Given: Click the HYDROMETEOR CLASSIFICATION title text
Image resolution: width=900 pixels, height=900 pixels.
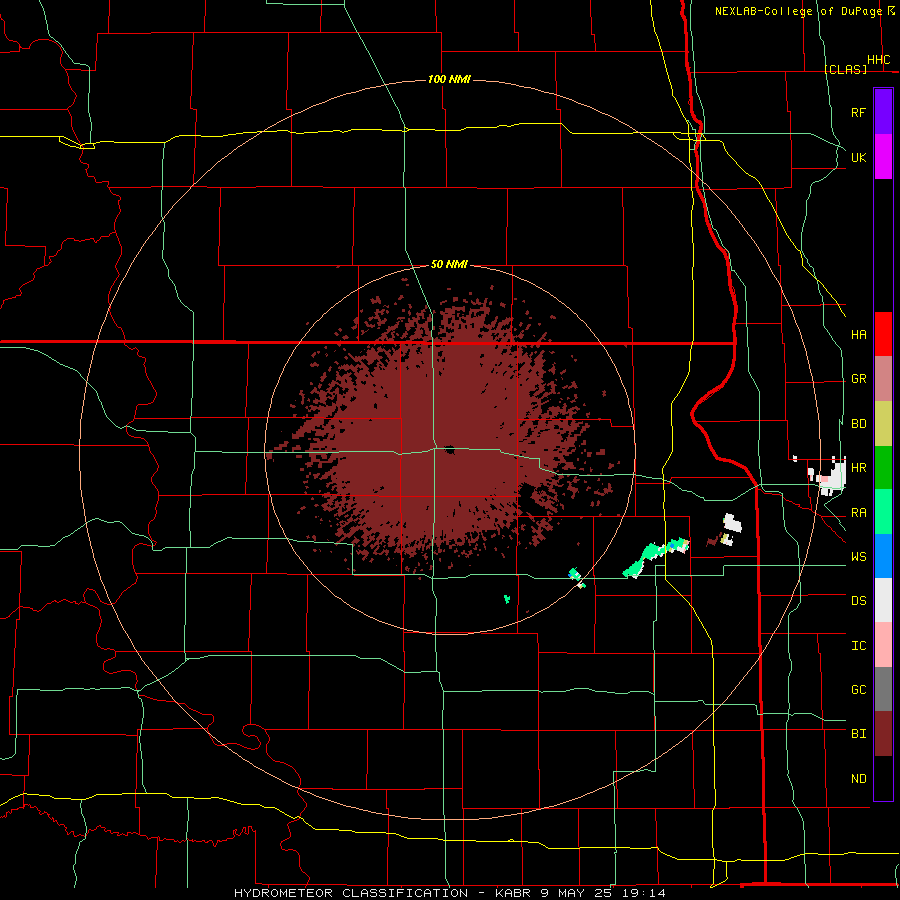Looking at the screenshot, I should (x=351, y=893).
